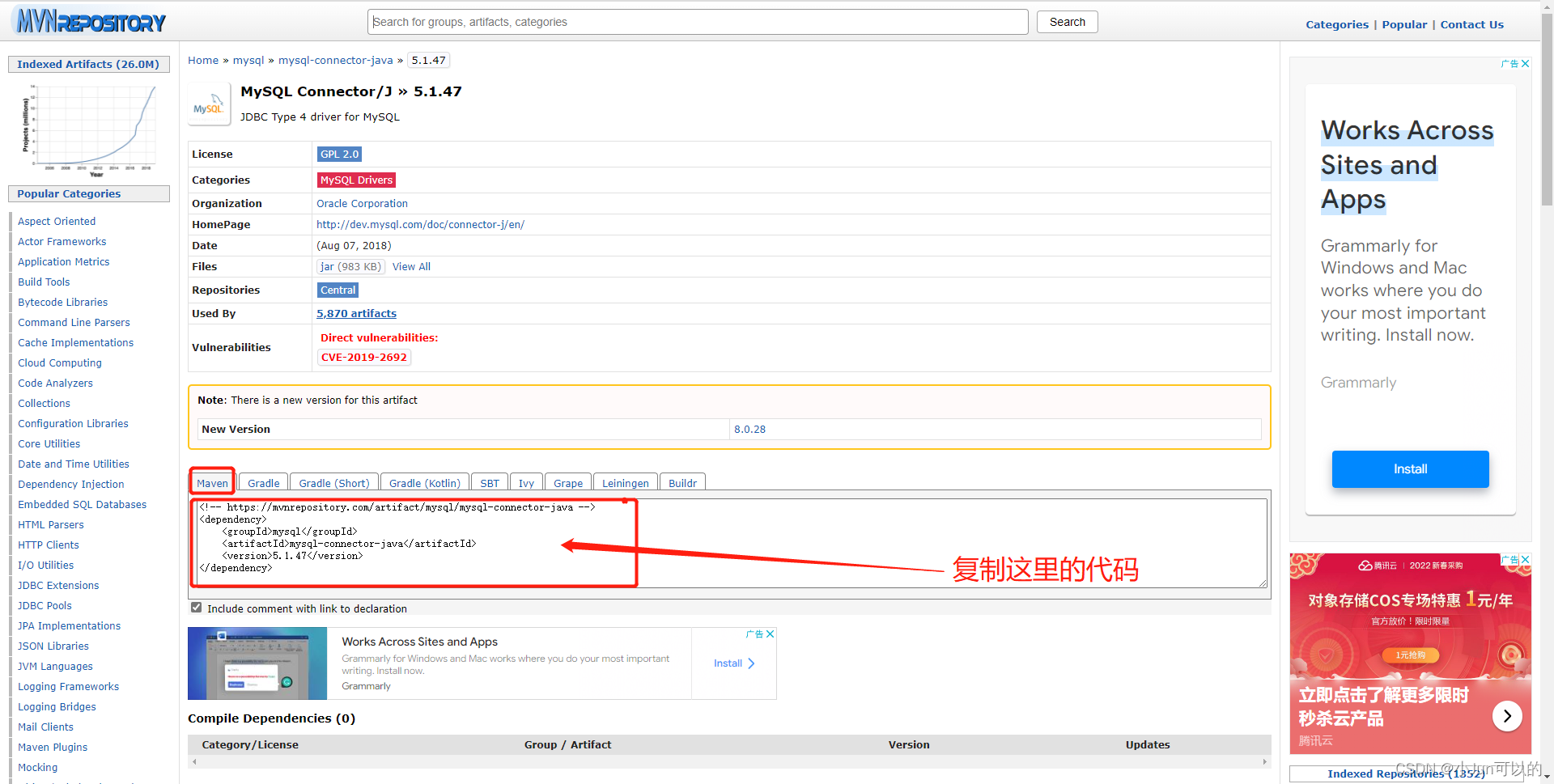The image size is (1554, 784).
Task: Open Actor Frameworks category
Action: (62, 242)
